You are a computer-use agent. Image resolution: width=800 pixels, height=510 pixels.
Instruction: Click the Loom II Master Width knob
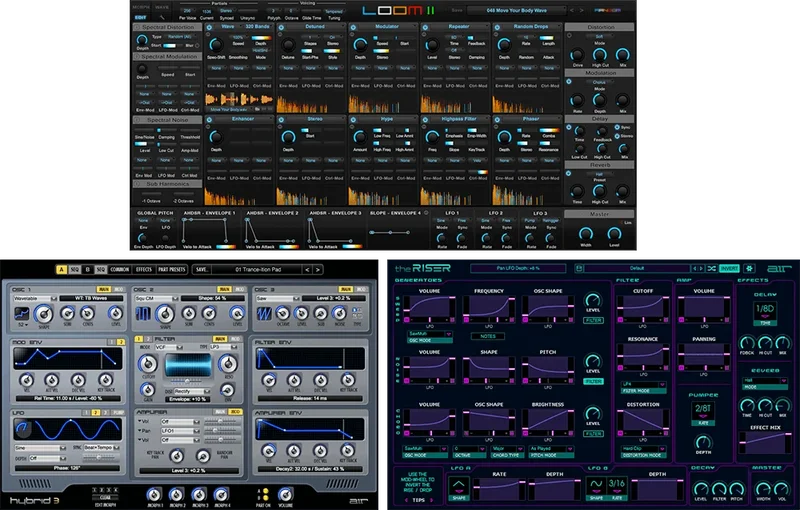click(585, 234)
